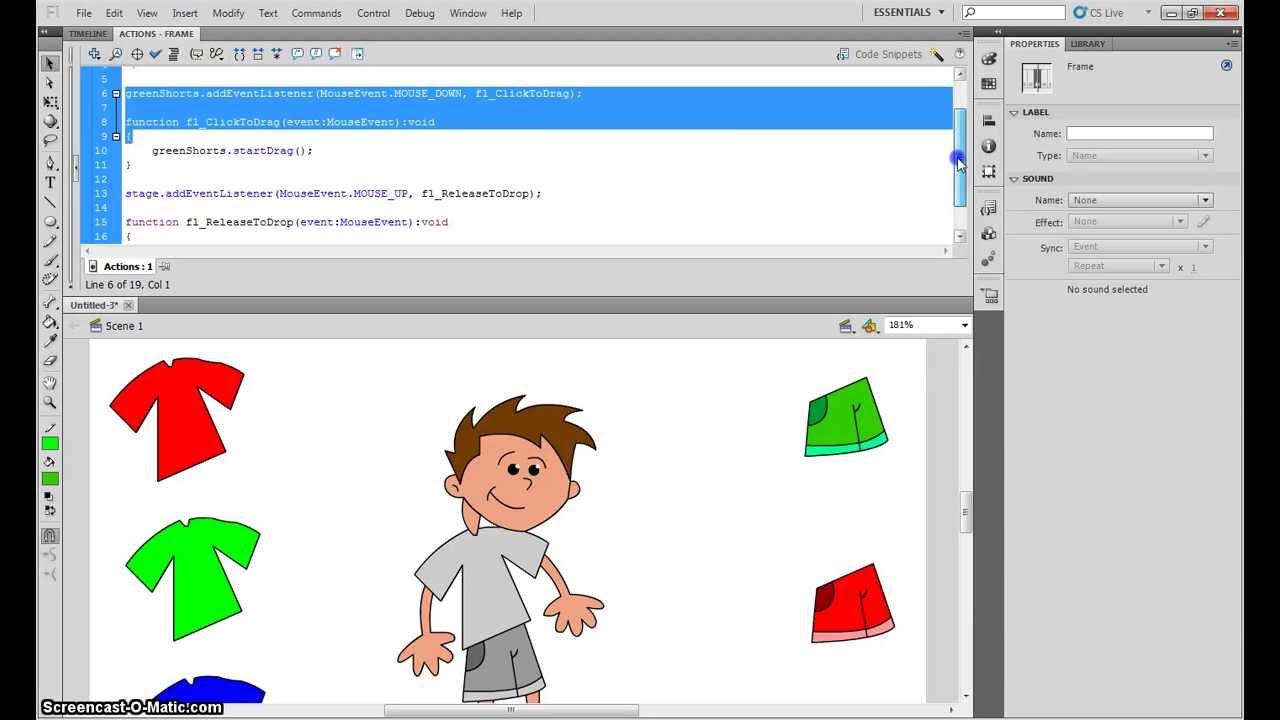Toggle Snap to Objects magnet option
Viewport: 1280px width, 720px height.
coord(50,536)
